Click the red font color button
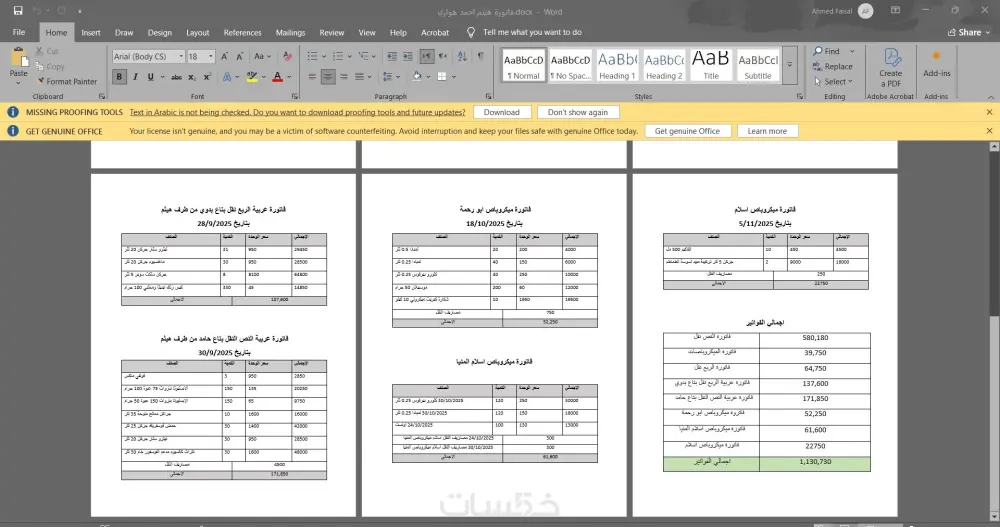The image size is (1000, 527). tap(277, 77)
